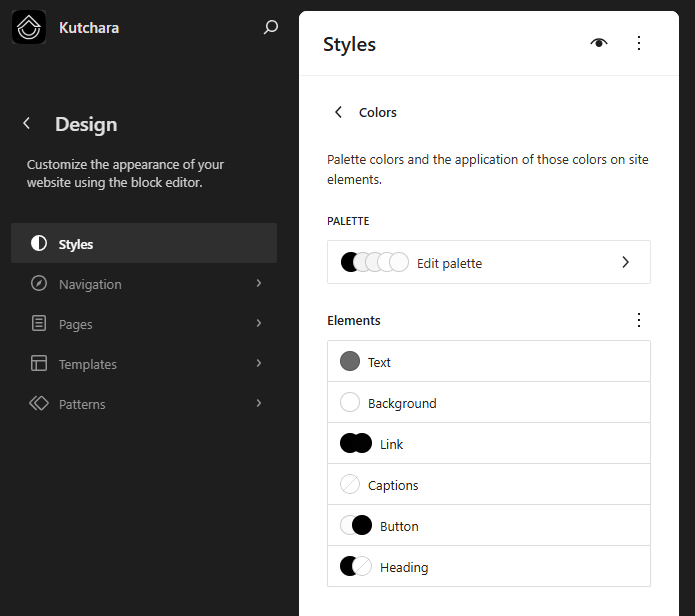The width and height of the screenshot is (695, 616).
Task: Open the Navigation menu item
Action: [144, 283]
